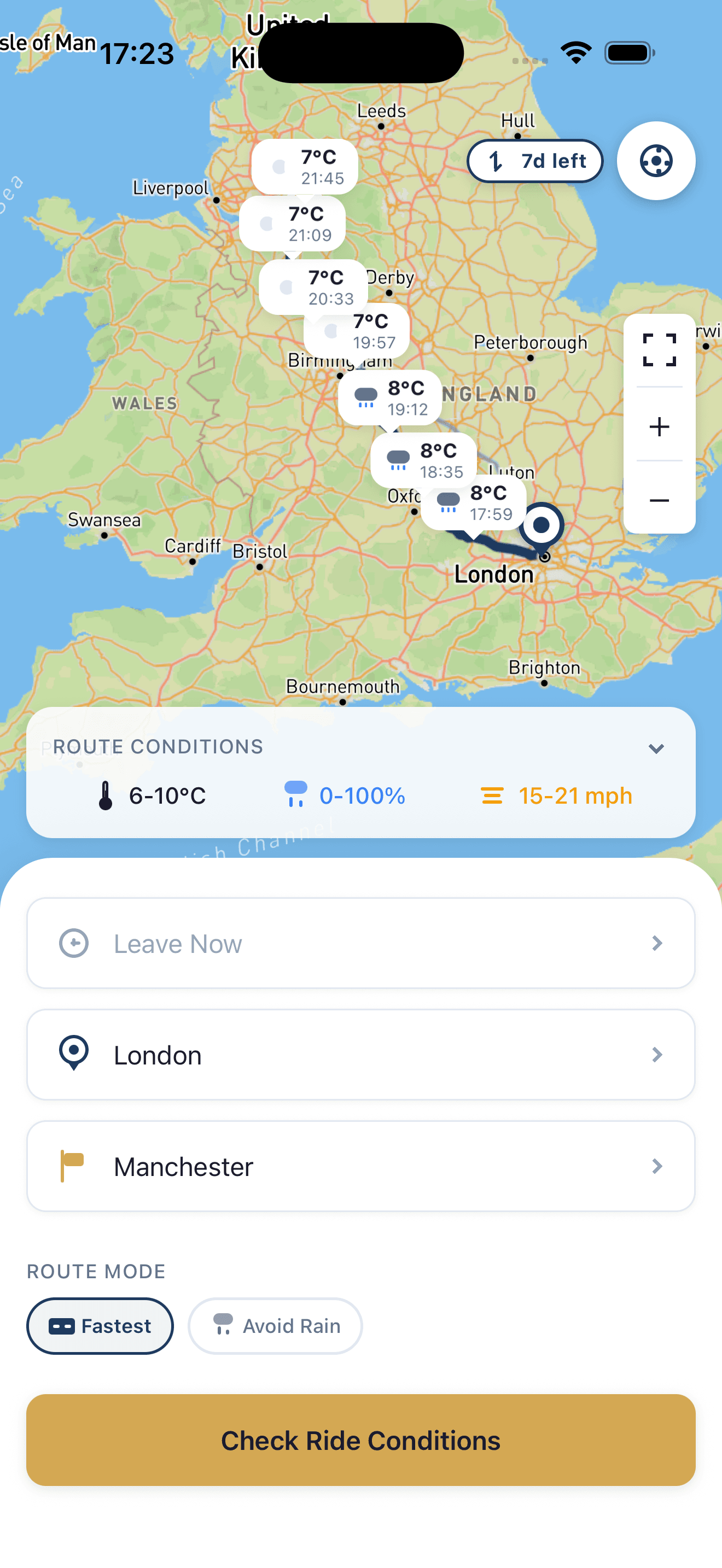Tap the 7d left trial badge

point(534,161)
